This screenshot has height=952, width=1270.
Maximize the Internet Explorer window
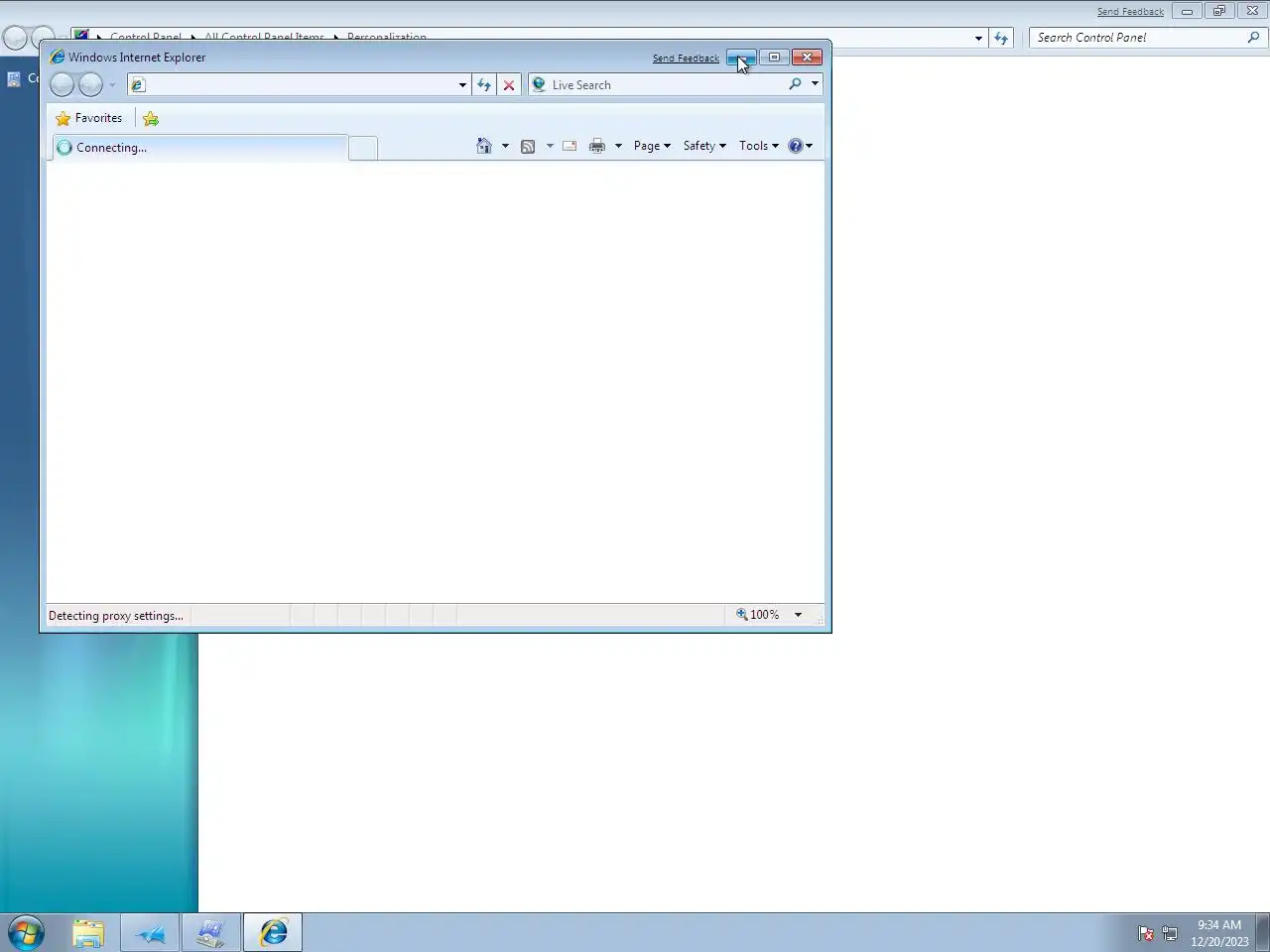(x=775, y=58)
